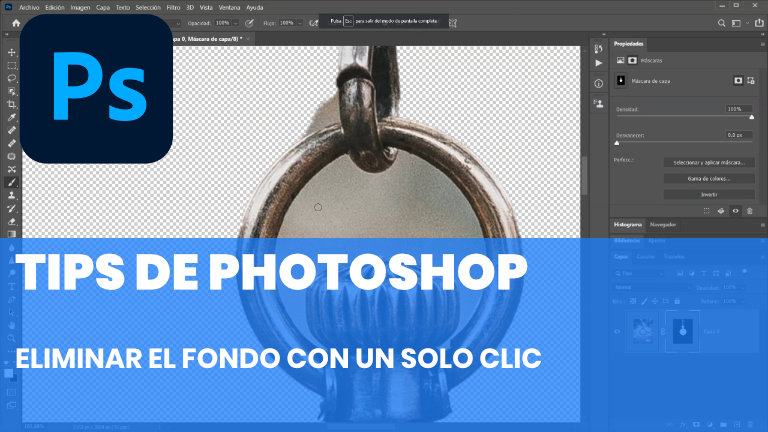Click the Seleccionar y aplicar máscara button
The width and height of the screenshot is (768, 432).
coord(709,163)
